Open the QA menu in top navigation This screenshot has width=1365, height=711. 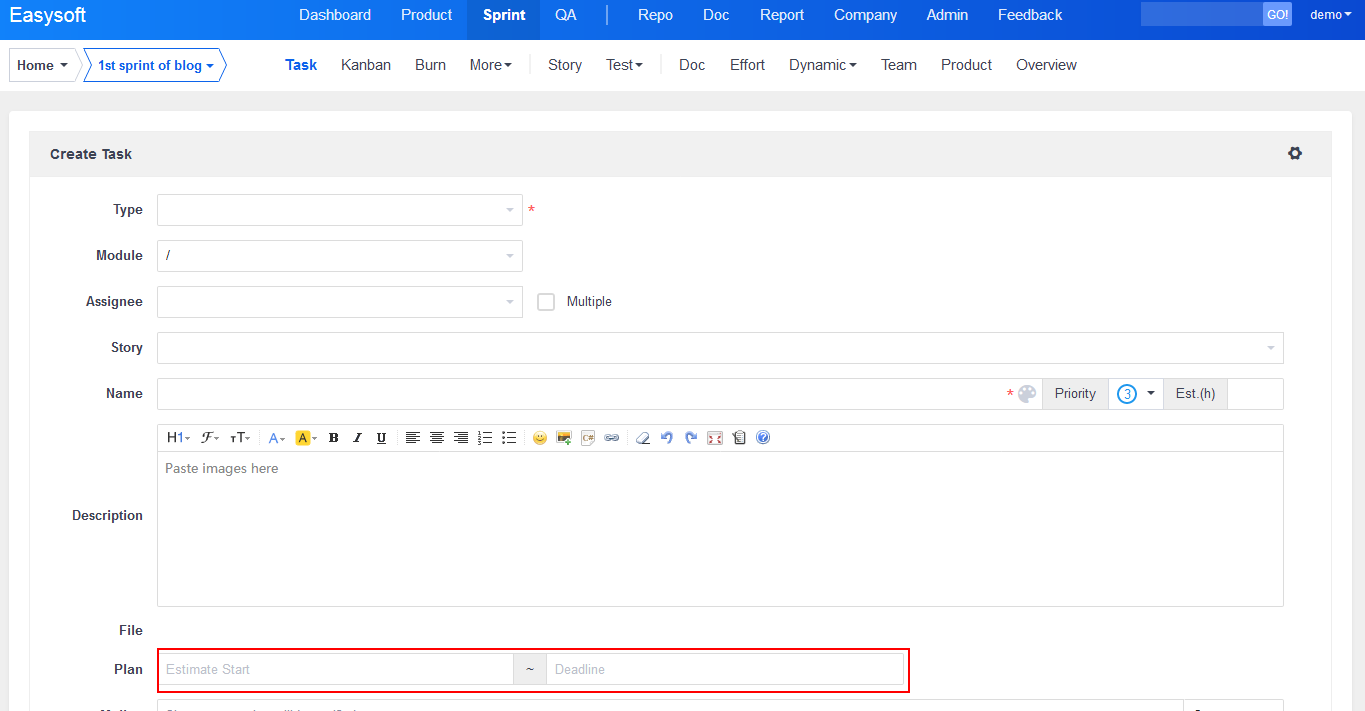566,15
